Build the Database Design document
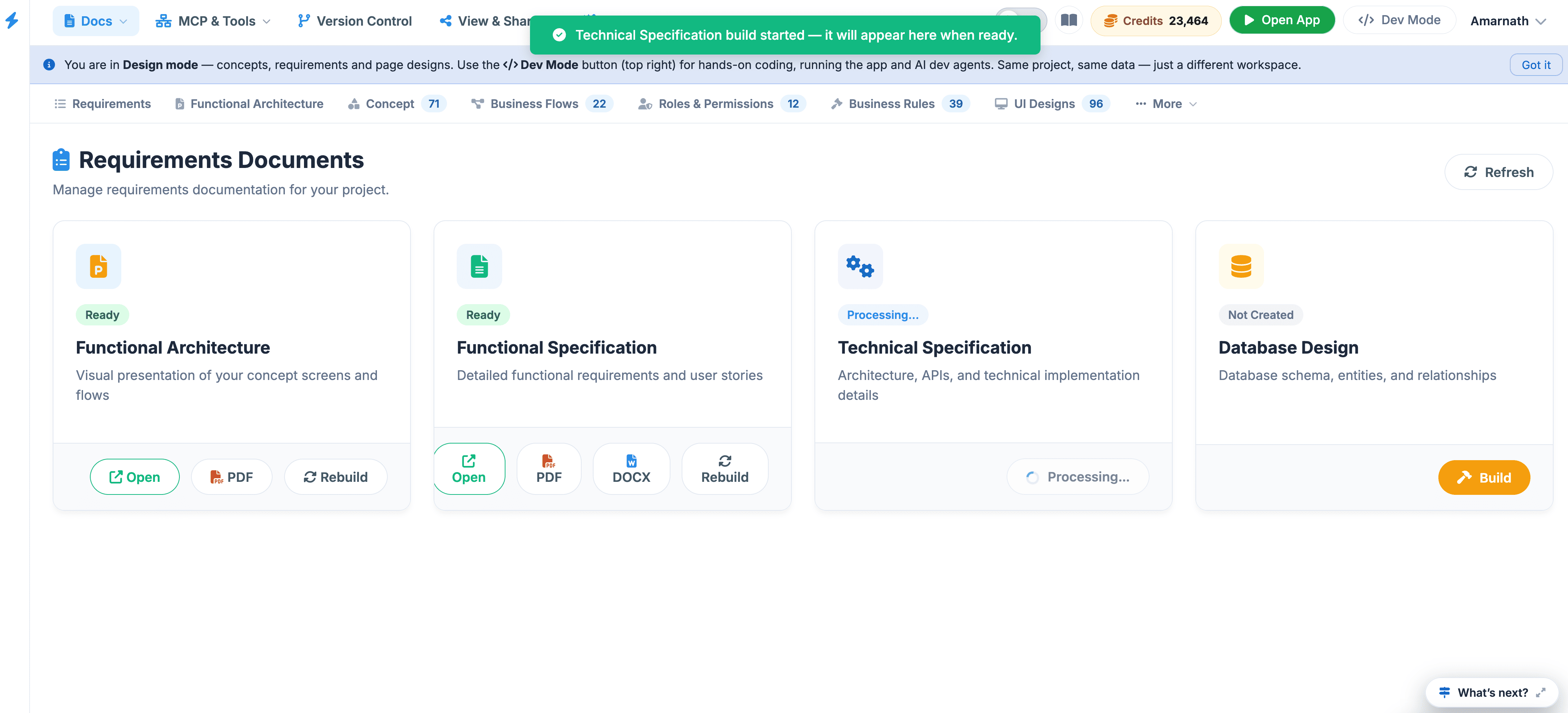The image size is (1568, 713). [x=1484, y=478]
